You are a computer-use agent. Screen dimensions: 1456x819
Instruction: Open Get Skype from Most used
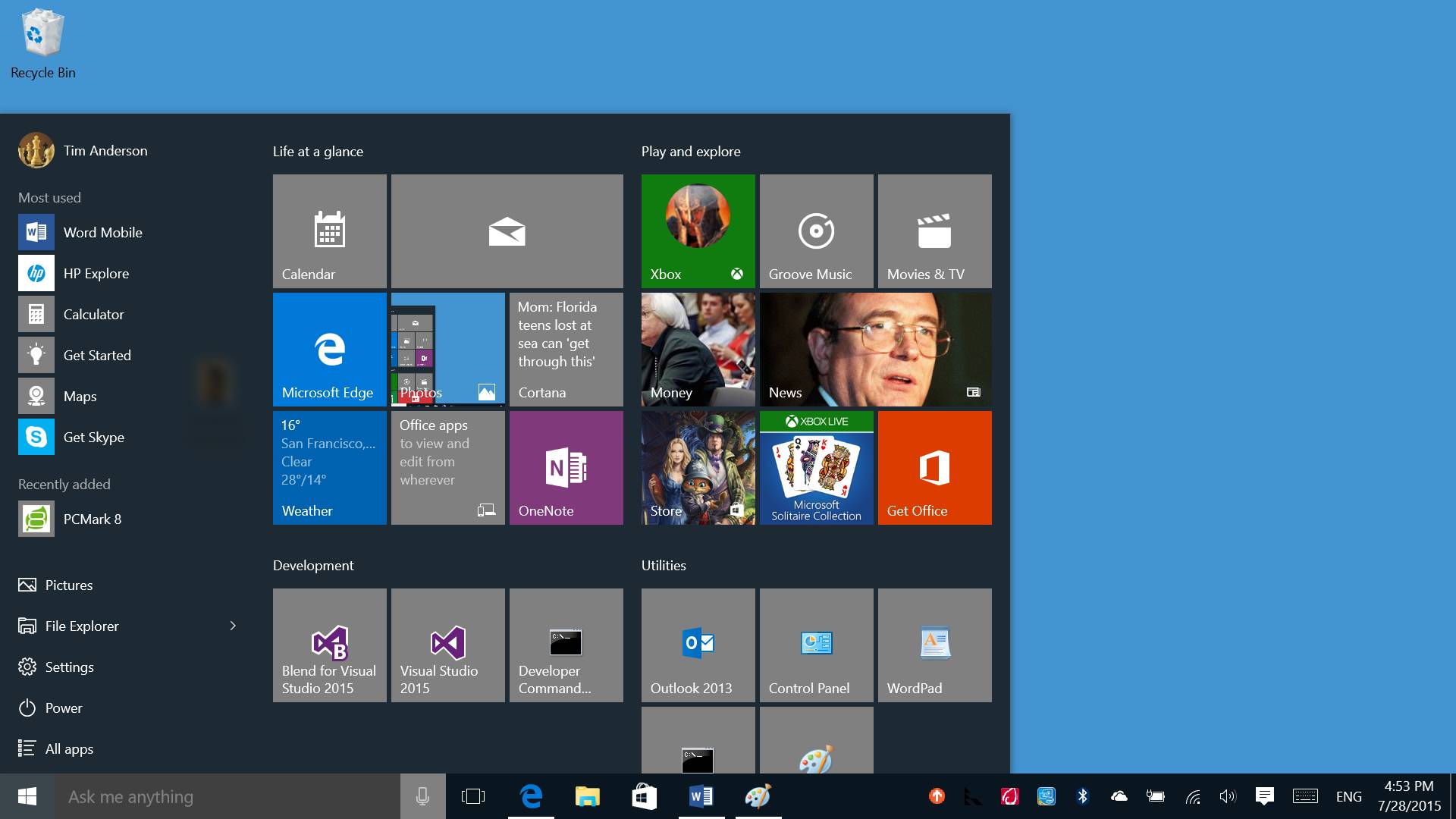127,437
